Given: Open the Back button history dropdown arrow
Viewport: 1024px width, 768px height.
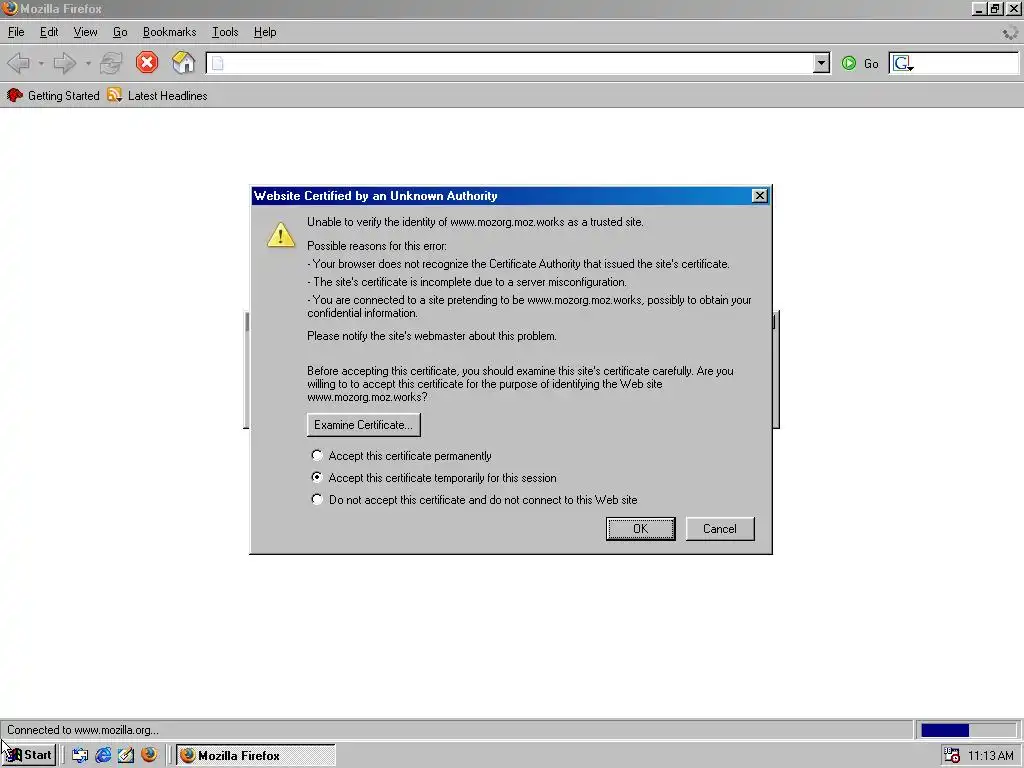Looking at the screenshot, I should 40,63.
